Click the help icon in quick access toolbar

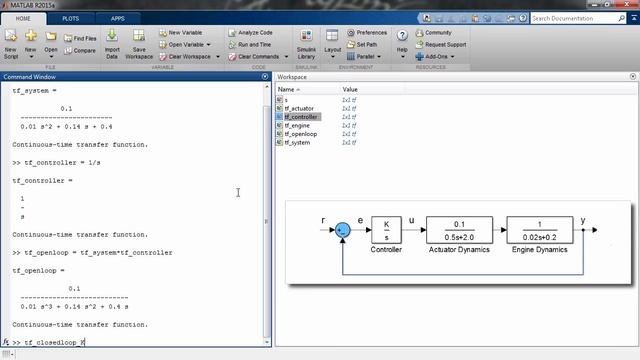point(523,18)
